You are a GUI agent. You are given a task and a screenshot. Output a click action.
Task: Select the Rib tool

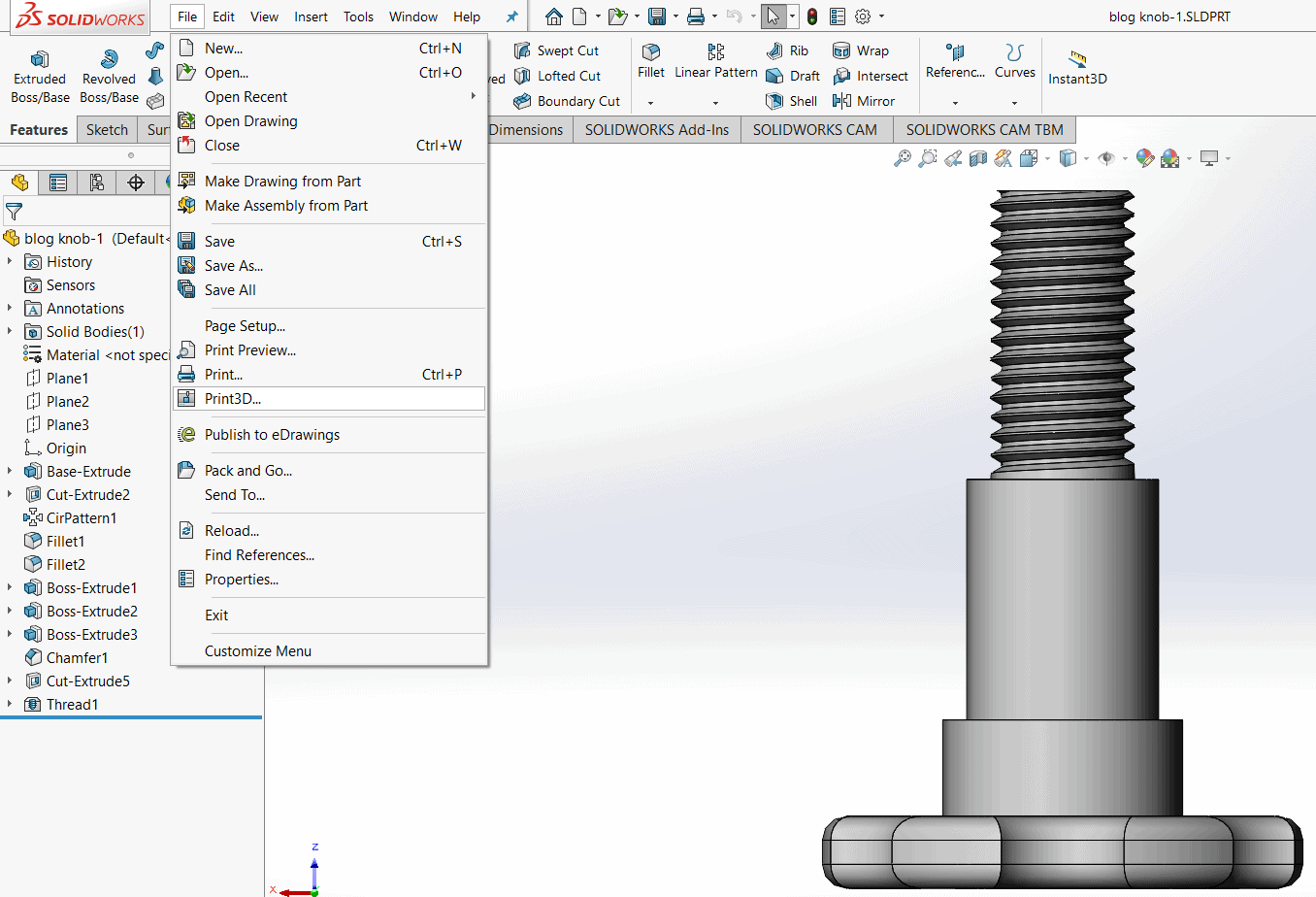tap(787, 50)
